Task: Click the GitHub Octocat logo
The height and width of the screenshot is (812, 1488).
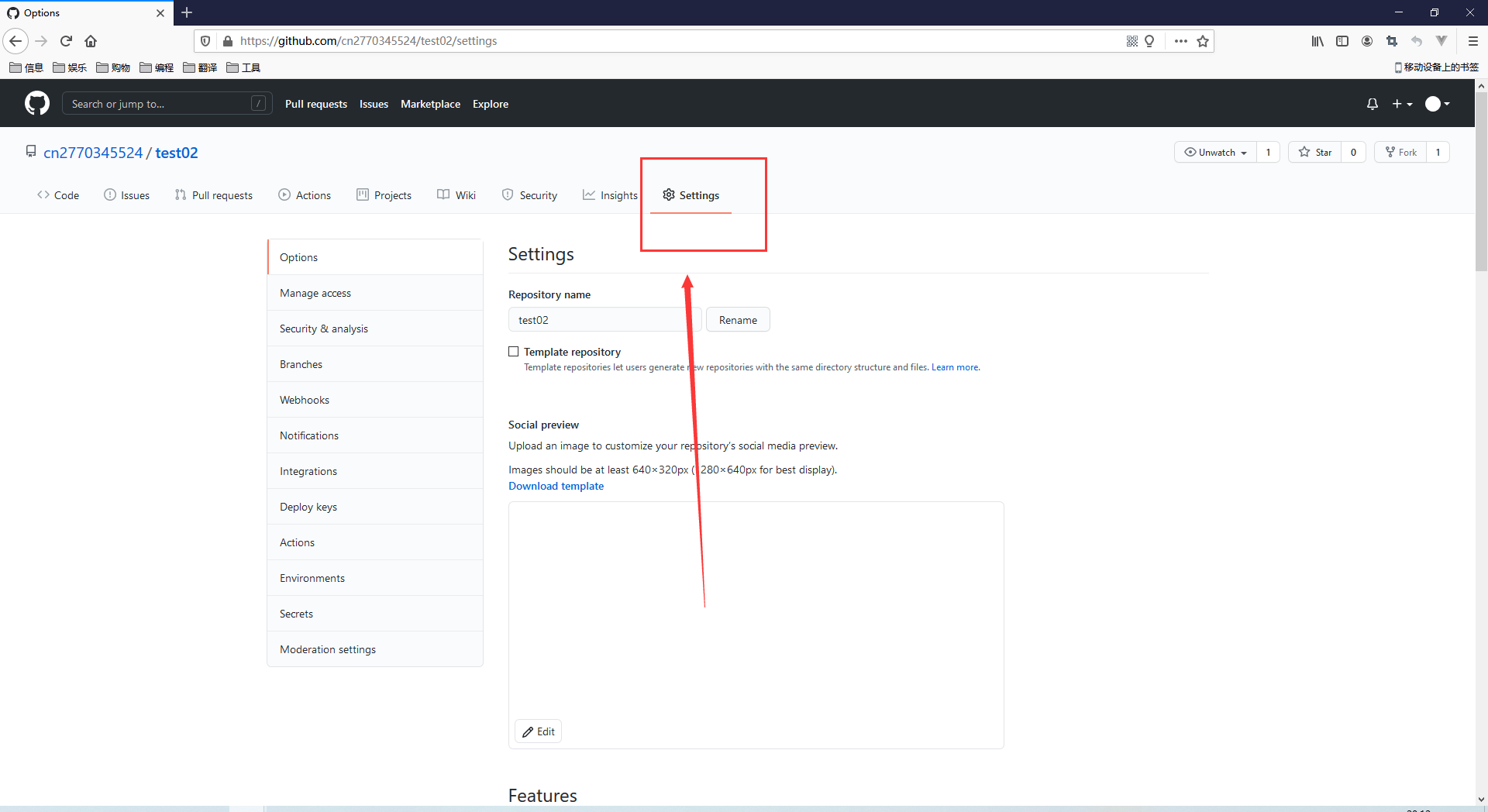Action: [x=37, y=103]
